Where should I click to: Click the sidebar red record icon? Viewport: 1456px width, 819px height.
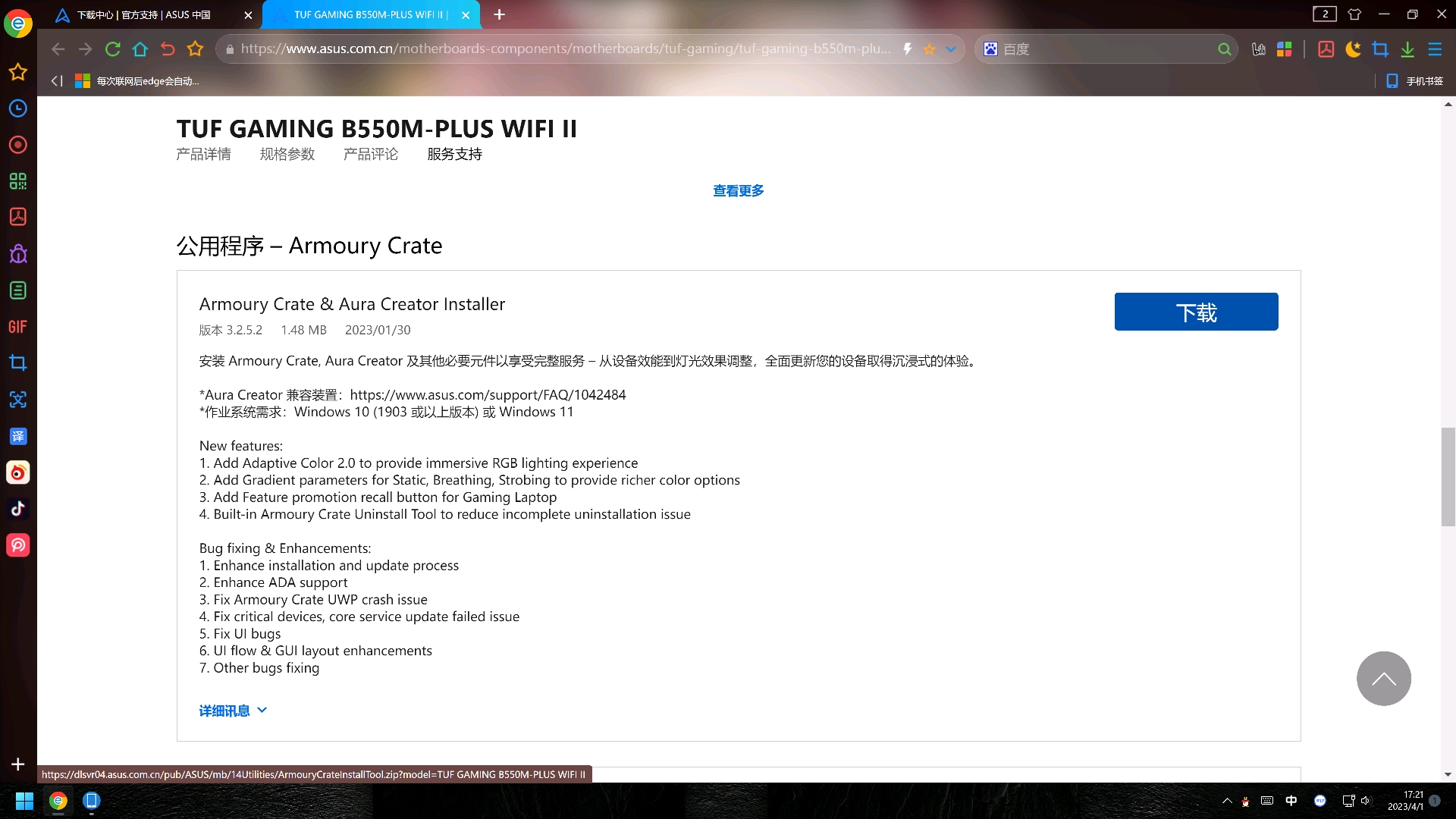click(x=17, y=145)
